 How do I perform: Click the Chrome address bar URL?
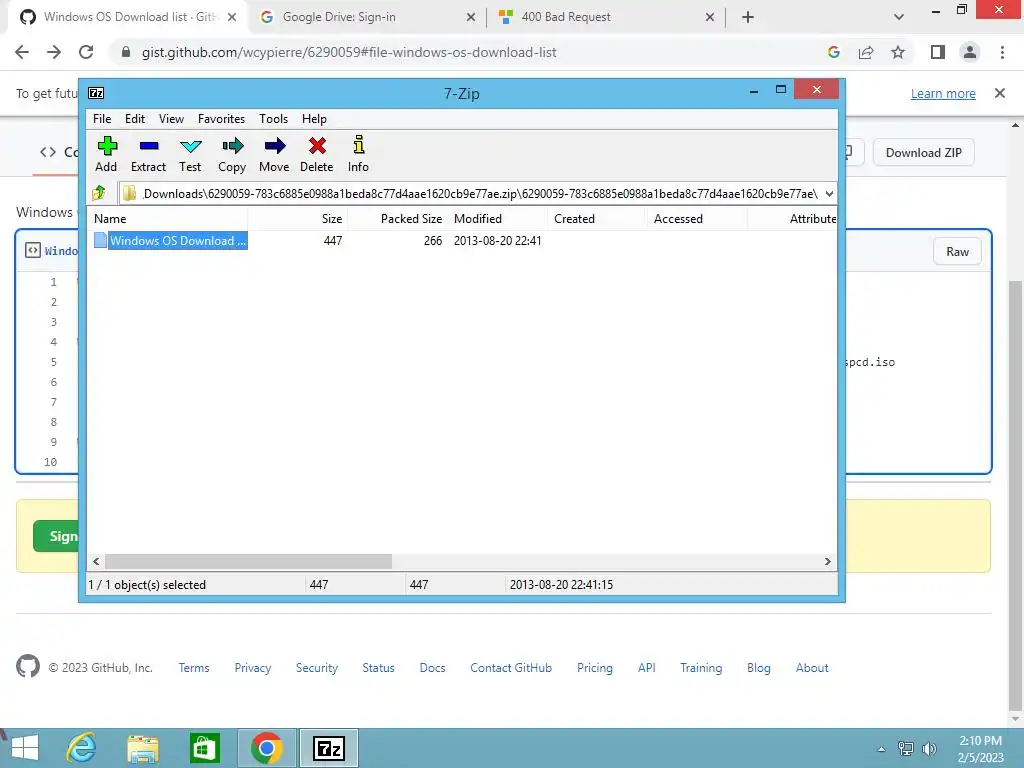tap(349, 52)
